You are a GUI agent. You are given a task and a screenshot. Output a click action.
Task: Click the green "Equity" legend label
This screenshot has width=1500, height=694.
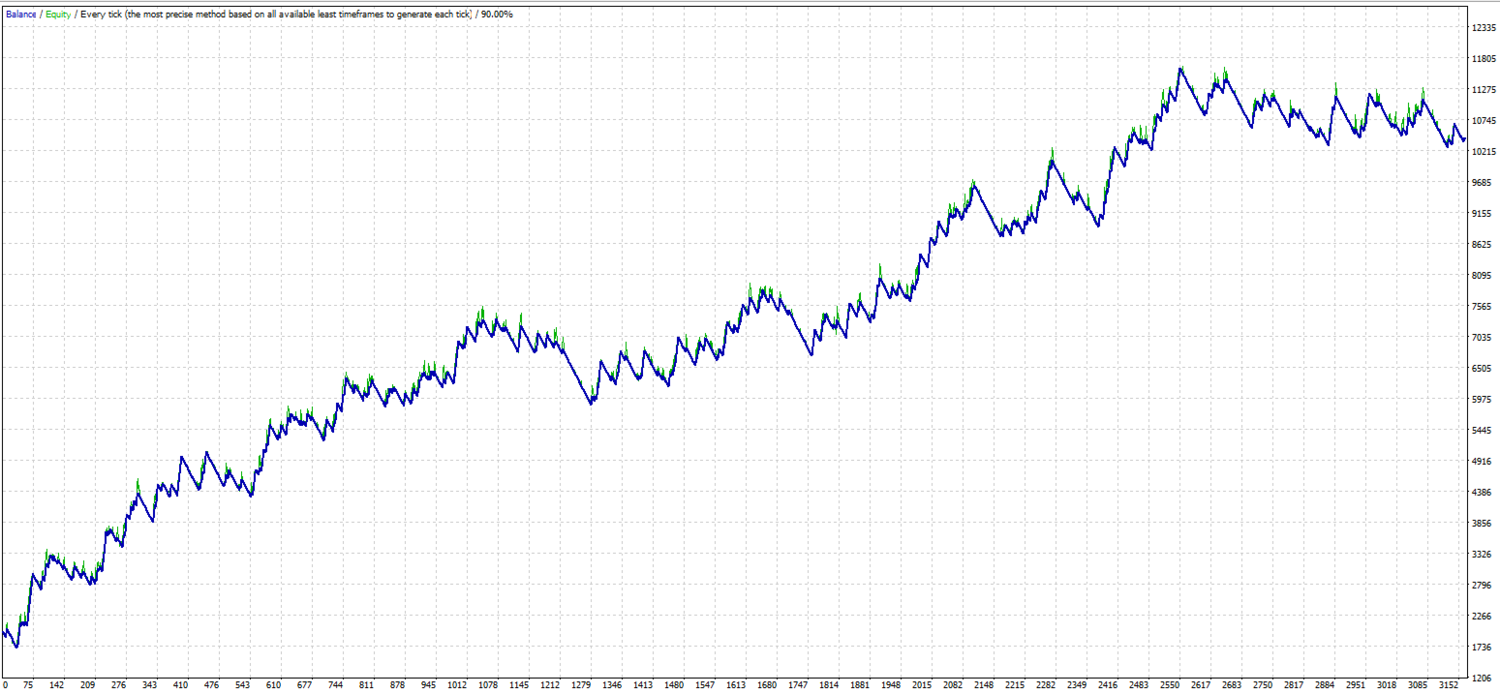coord(57,15)
